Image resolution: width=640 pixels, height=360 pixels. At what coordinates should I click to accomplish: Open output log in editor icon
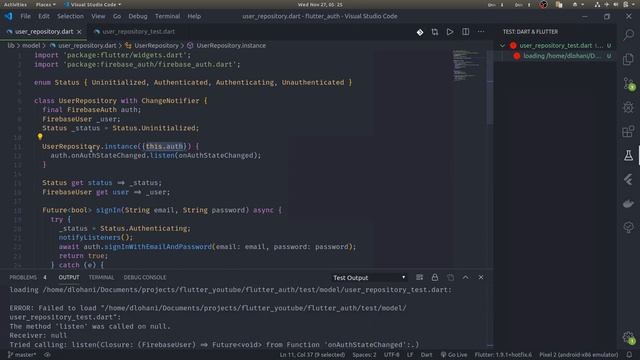[x=450, y=278]
